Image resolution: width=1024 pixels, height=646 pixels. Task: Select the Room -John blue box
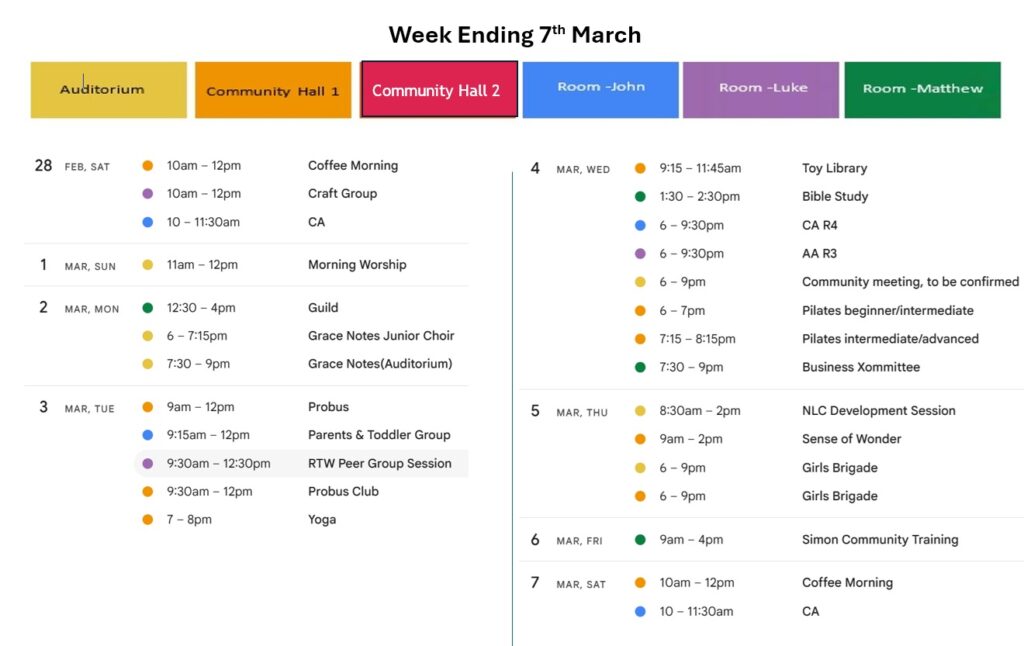[x=600, y=90]
